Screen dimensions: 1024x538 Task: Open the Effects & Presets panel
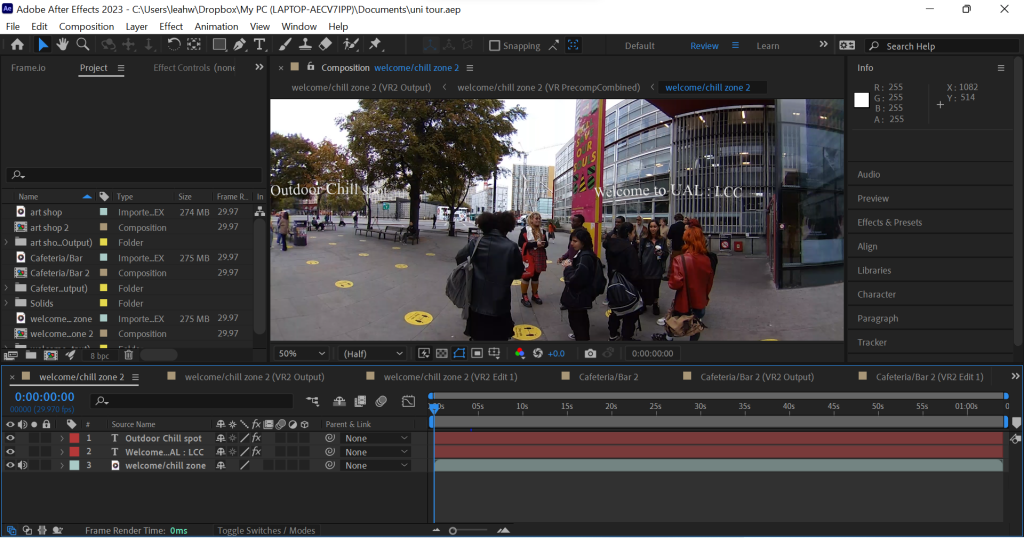[889, 222]
